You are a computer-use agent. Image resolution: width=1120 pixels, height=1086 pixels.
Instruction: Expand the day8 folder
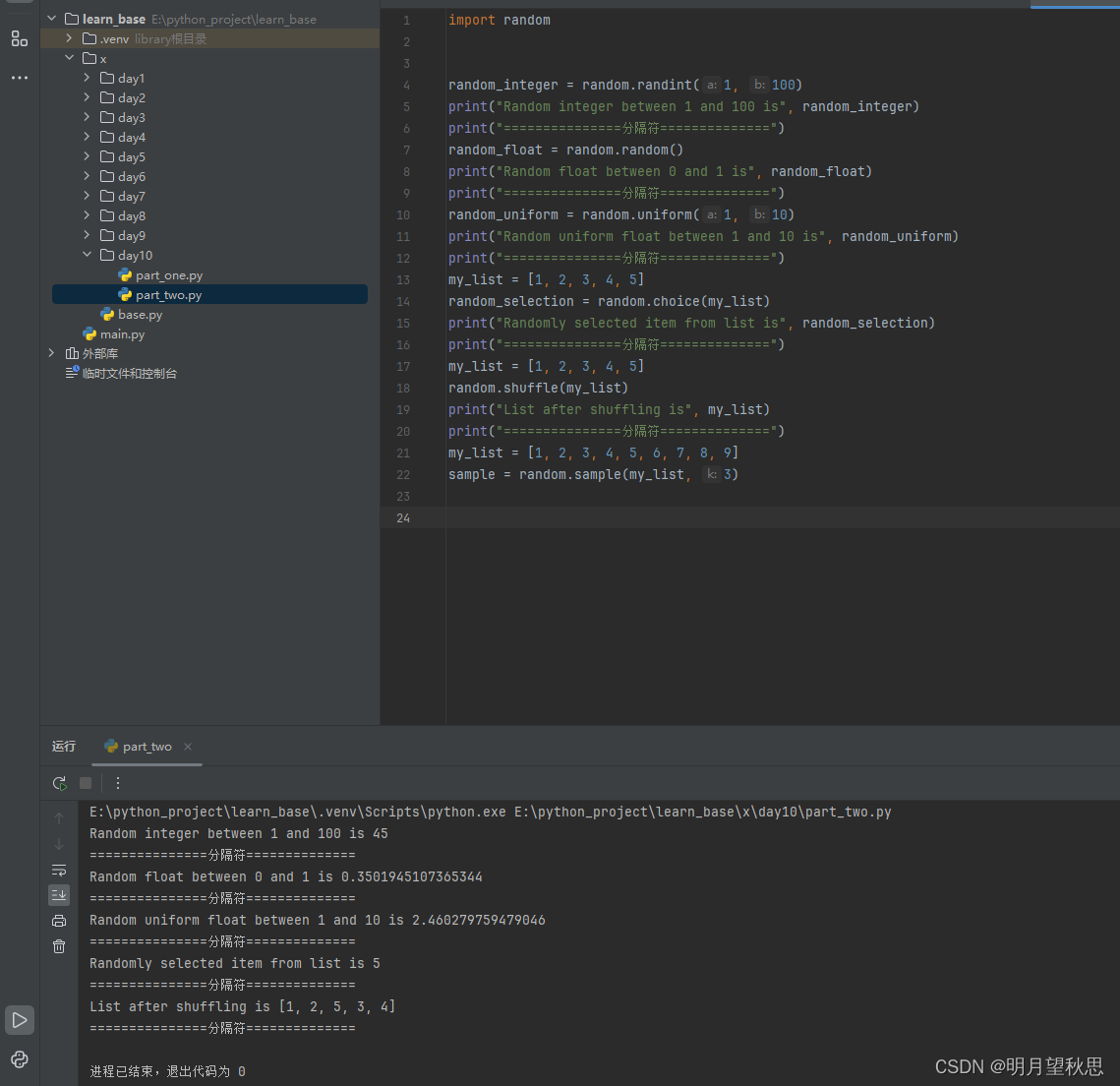coord(88,215)
